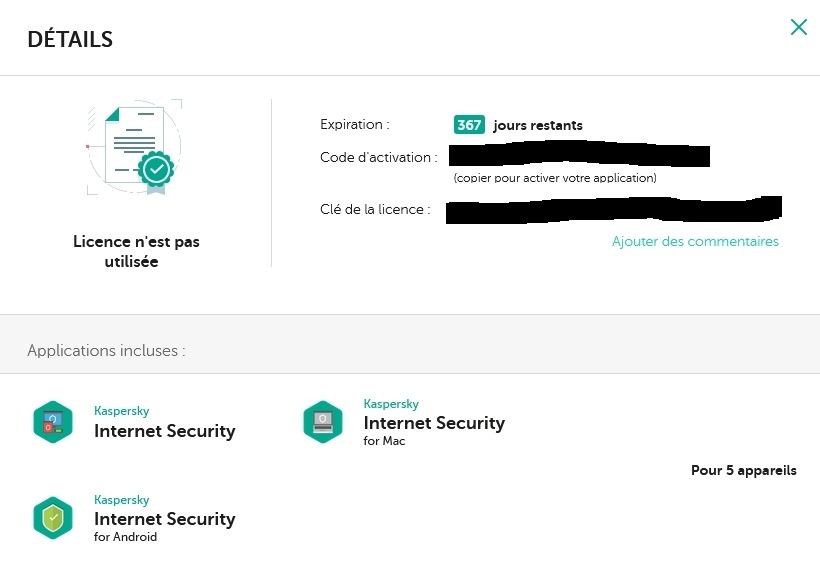Click the "Clé de la licence" label

click(x=375, y=210)
